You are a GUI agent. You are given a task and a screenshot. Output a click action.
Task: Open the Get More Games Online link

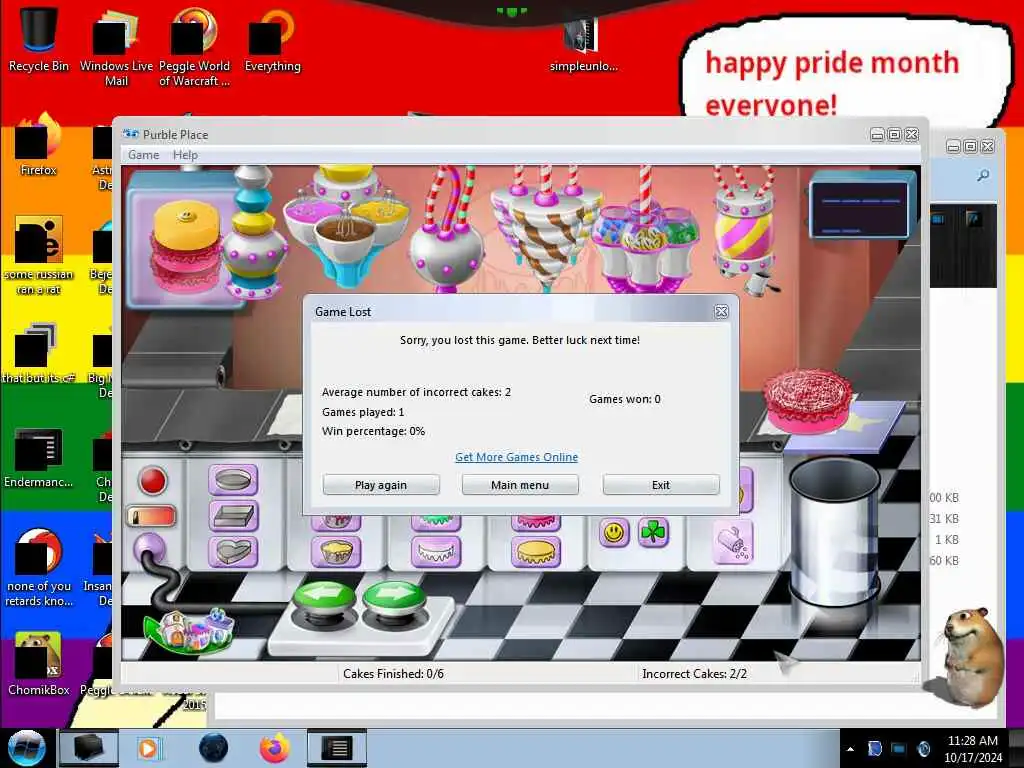point(517,457)
